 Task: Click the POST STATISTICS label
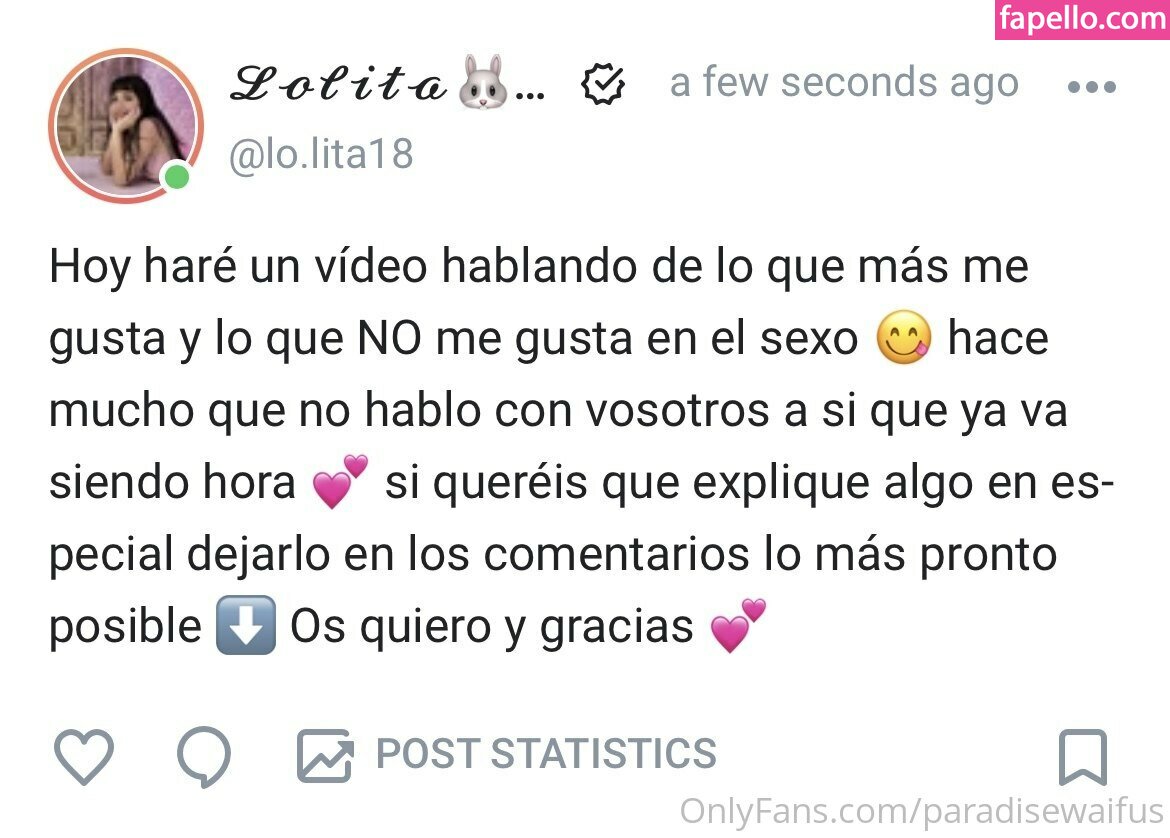tap(546, 754)
